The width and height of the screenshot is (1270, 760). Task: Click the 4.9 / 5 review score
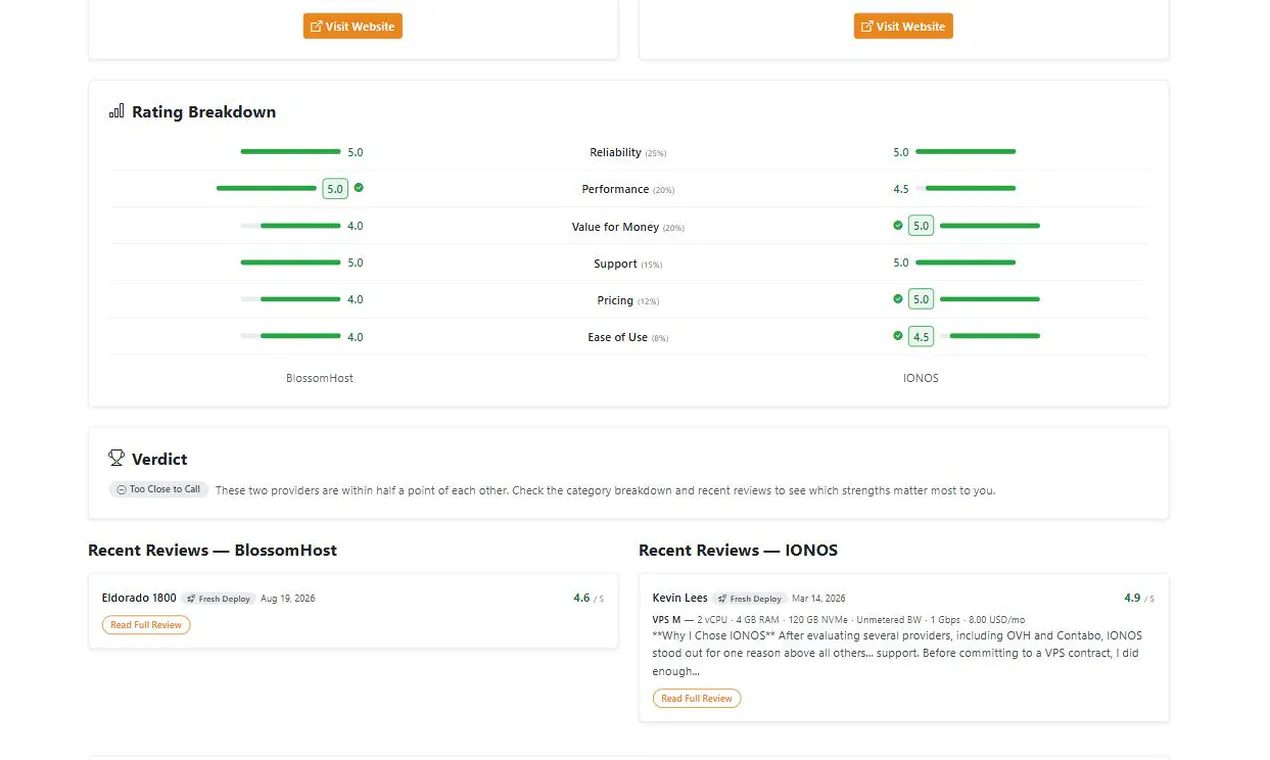tap(1139, 598)
